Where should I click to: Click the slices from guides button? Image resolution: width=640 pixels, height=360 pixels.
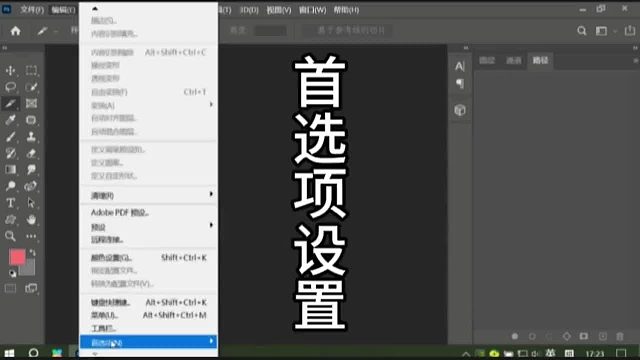[x=347, y=31]
